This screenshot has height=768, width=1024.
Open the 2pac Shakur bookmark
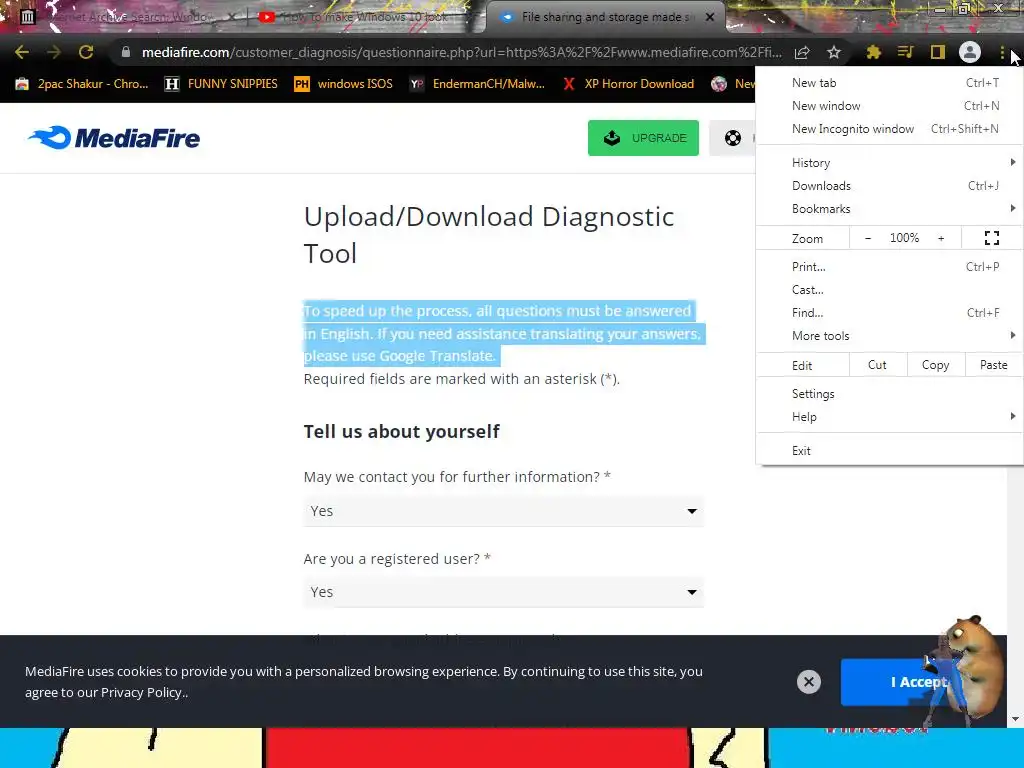pos(82,84)
